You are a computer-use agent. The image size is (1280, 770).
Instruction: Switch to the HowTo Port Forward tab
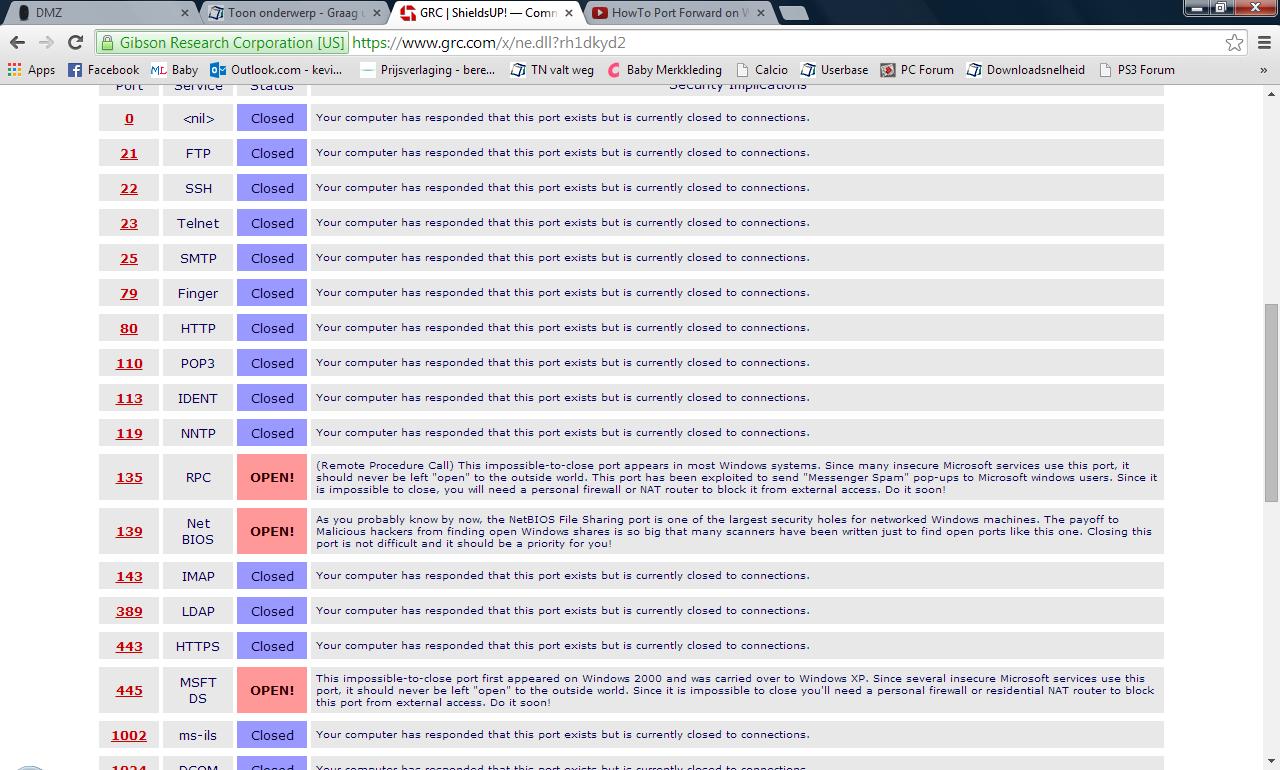tap(675, 13)
